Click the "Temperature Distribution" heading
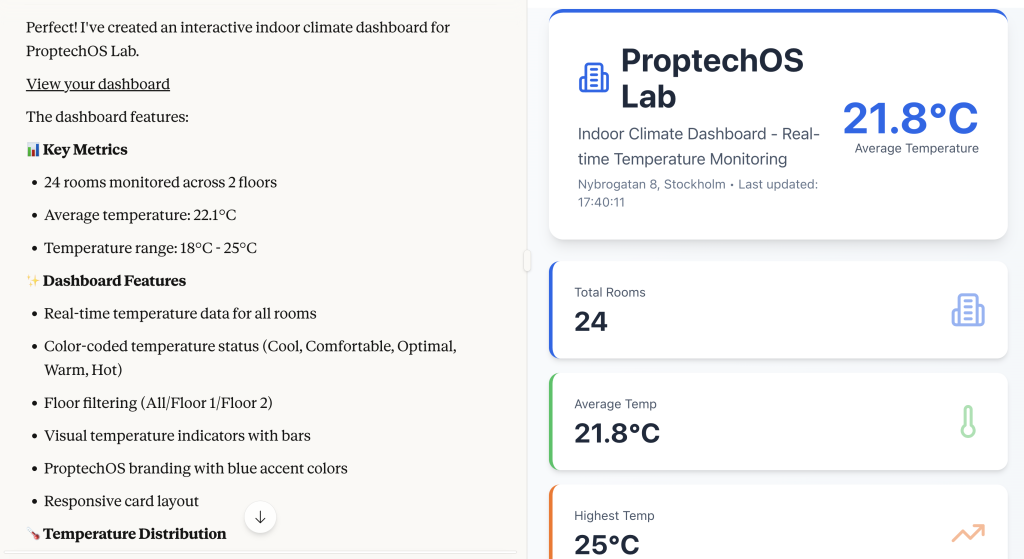The height and width of the screenshot is (559, 1024). 134,534
